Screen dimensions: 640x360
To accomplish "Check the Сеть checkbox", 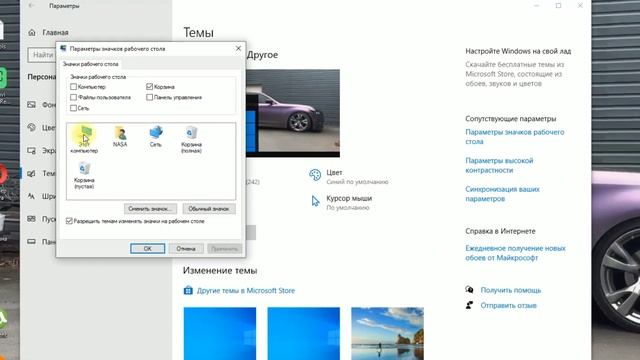I will click(73, 108).
